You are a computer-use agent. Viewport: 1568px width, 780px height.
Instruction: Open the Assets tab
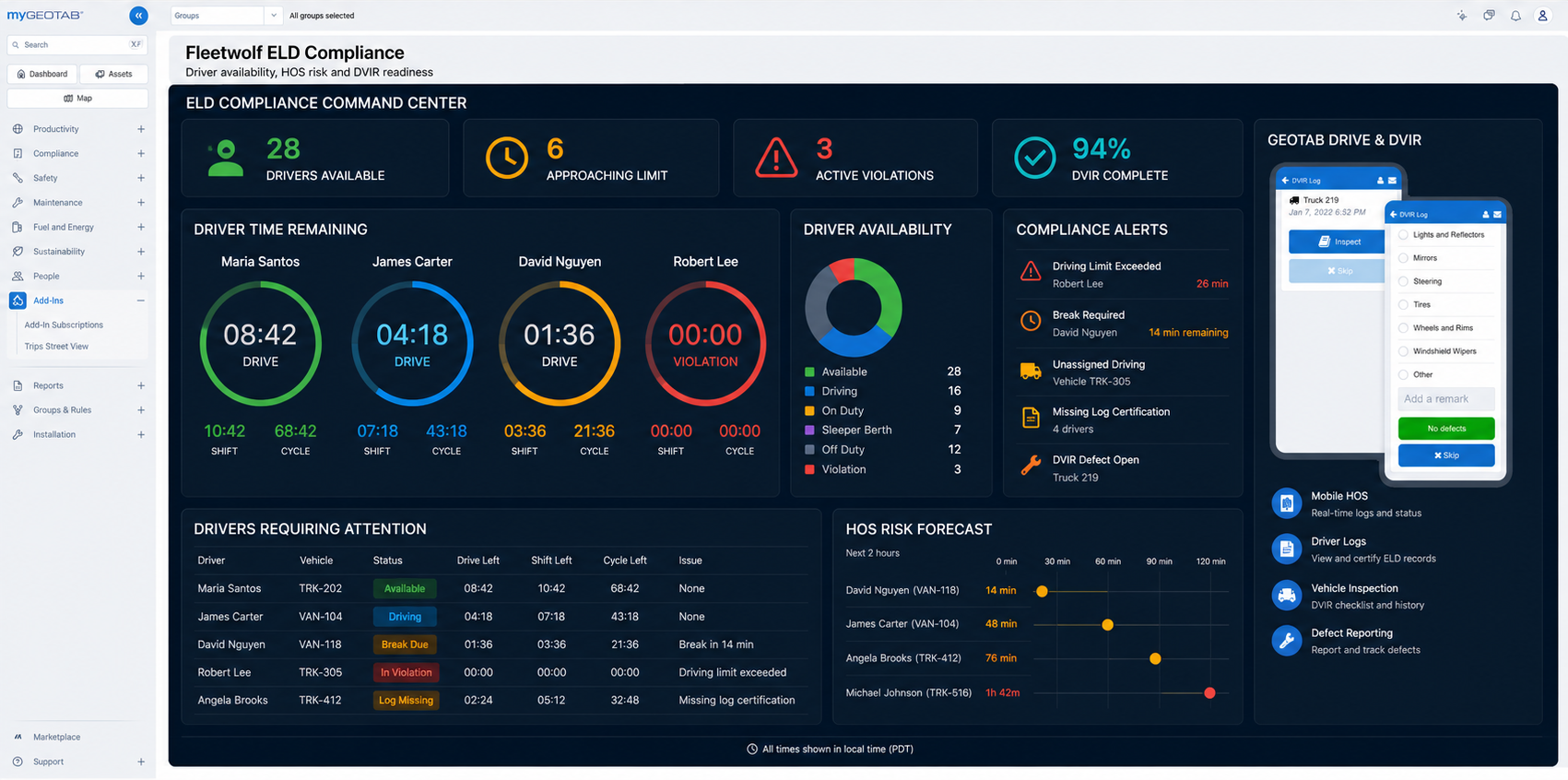click(x=114, y=74)
